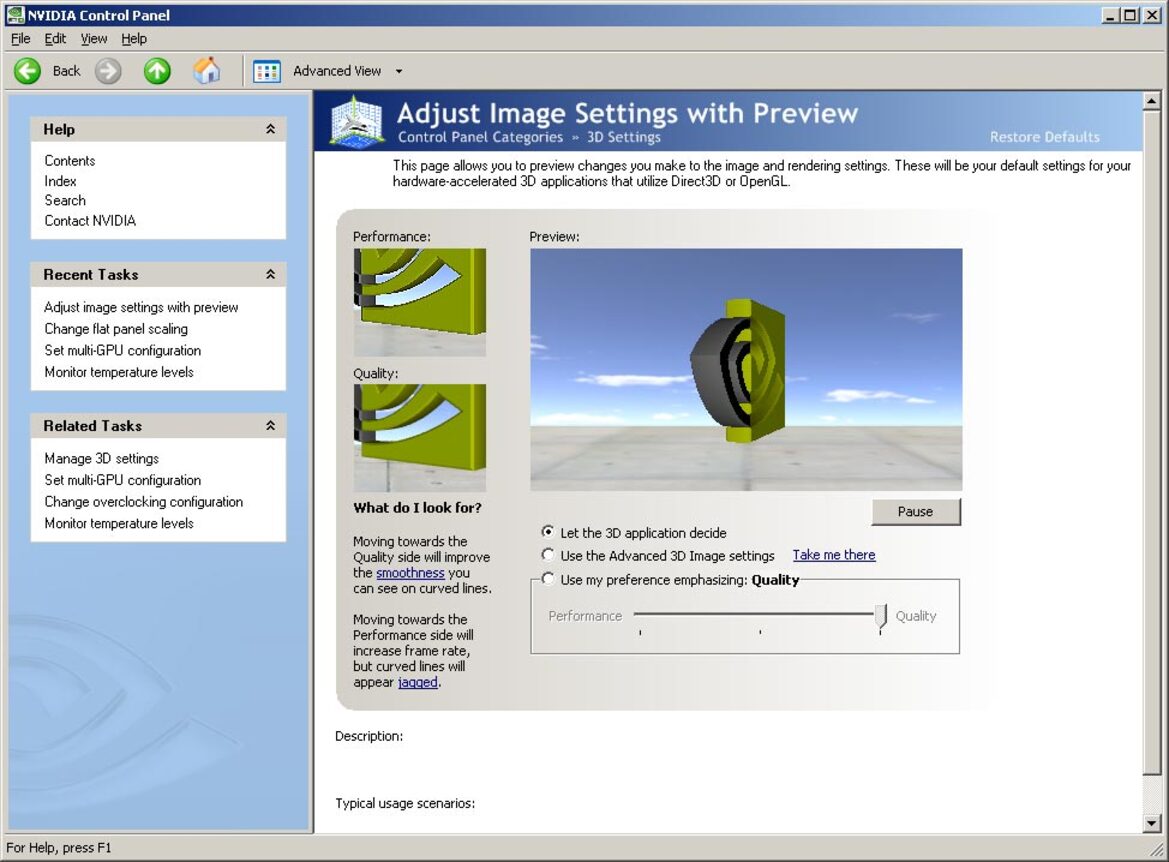The image size is (1169, 862).
Task: Click the Pause button
Action: 916,512
